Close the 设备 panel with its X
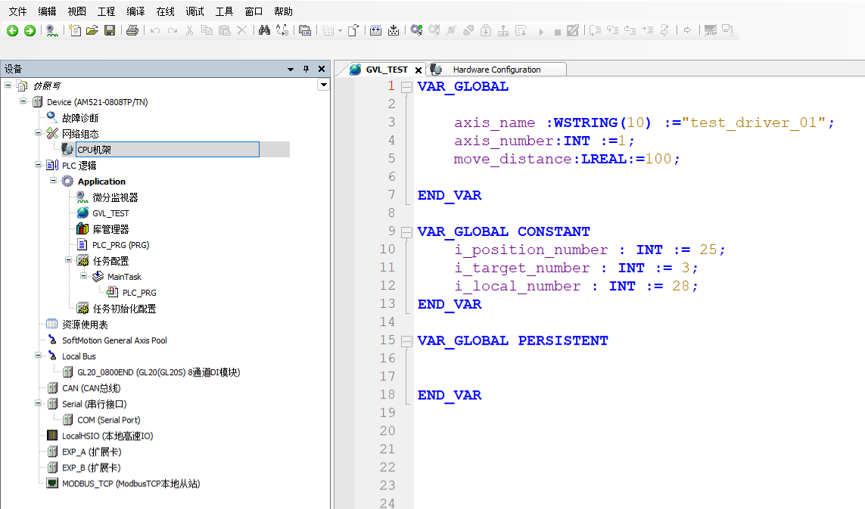Viewport: 865px width, 509px height. click(x=322, y=69)
